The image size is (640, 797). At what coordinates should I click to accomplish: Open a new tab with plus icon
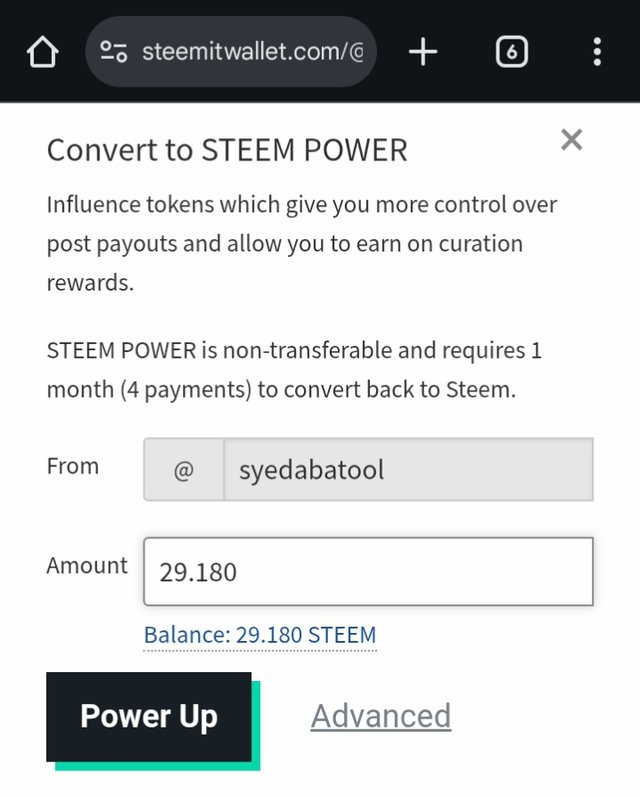(423, 52)
